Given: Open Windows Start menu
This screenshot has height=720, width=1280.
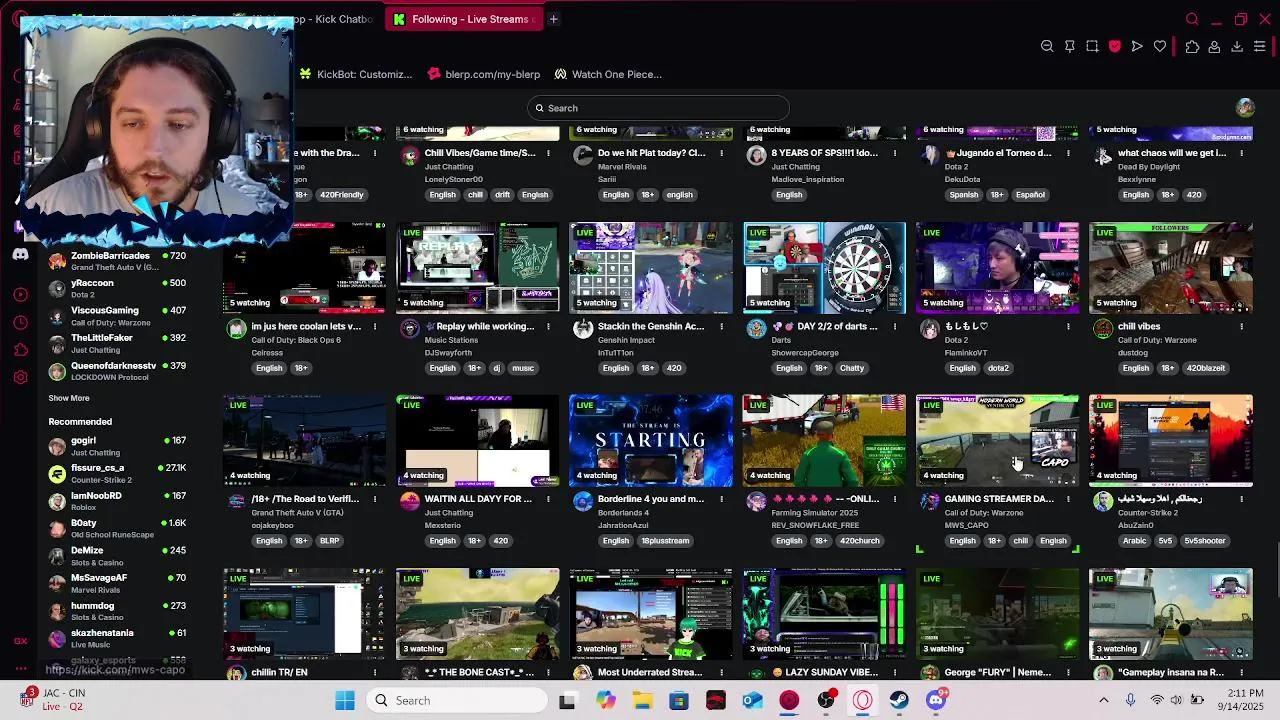Looking at the screenshot, I should [345, 700].
